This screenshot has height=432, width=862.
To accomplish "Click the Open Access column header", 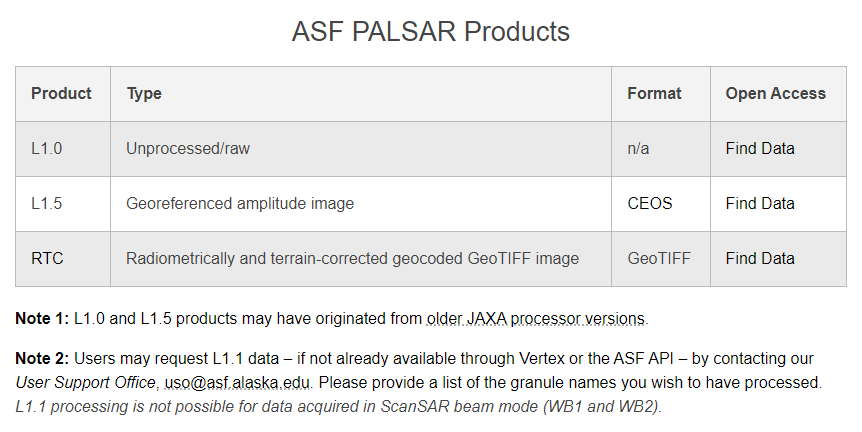I will point(776,93).
